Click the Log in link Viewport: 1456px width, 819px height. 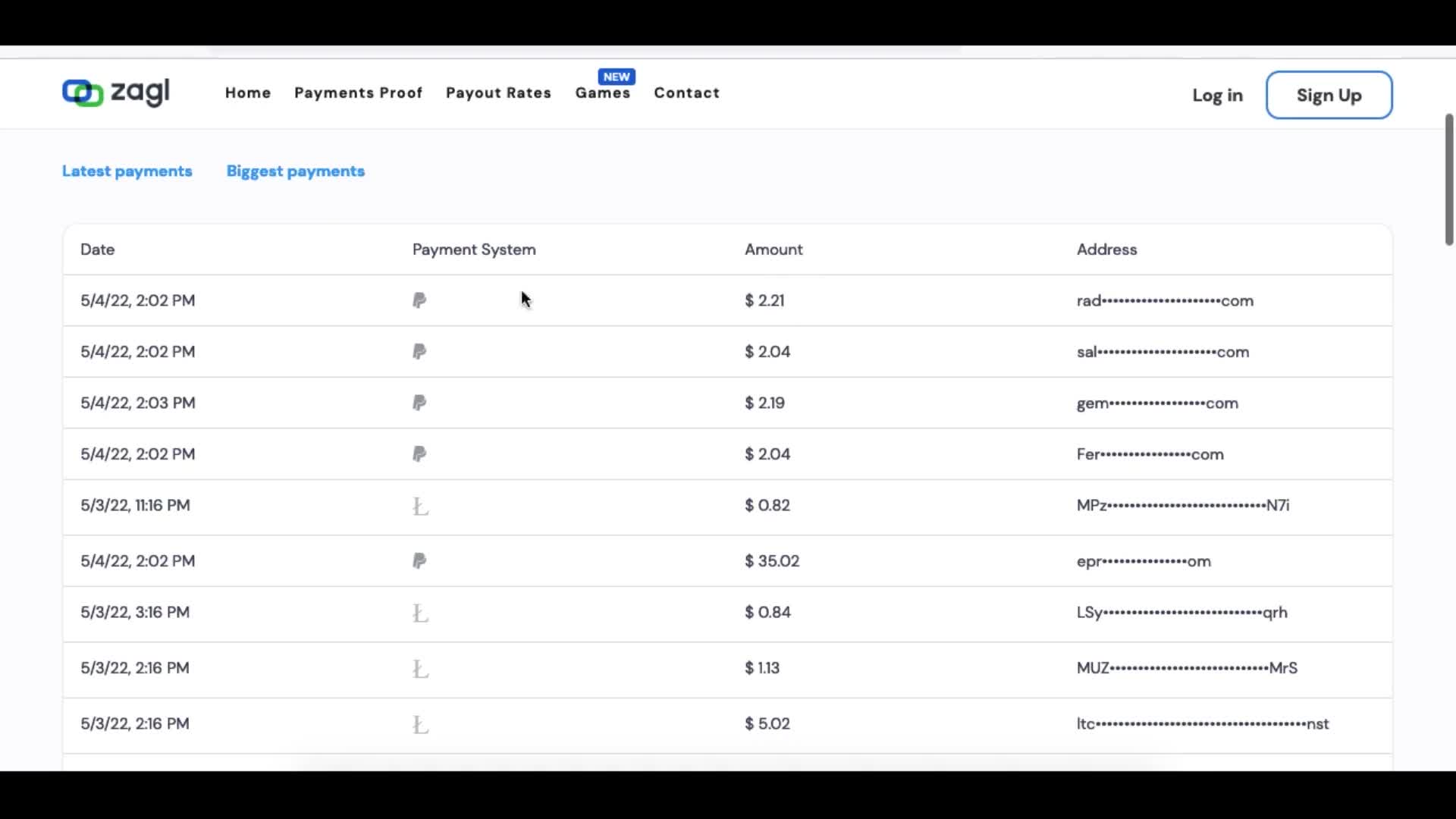tap(1217, 96)
